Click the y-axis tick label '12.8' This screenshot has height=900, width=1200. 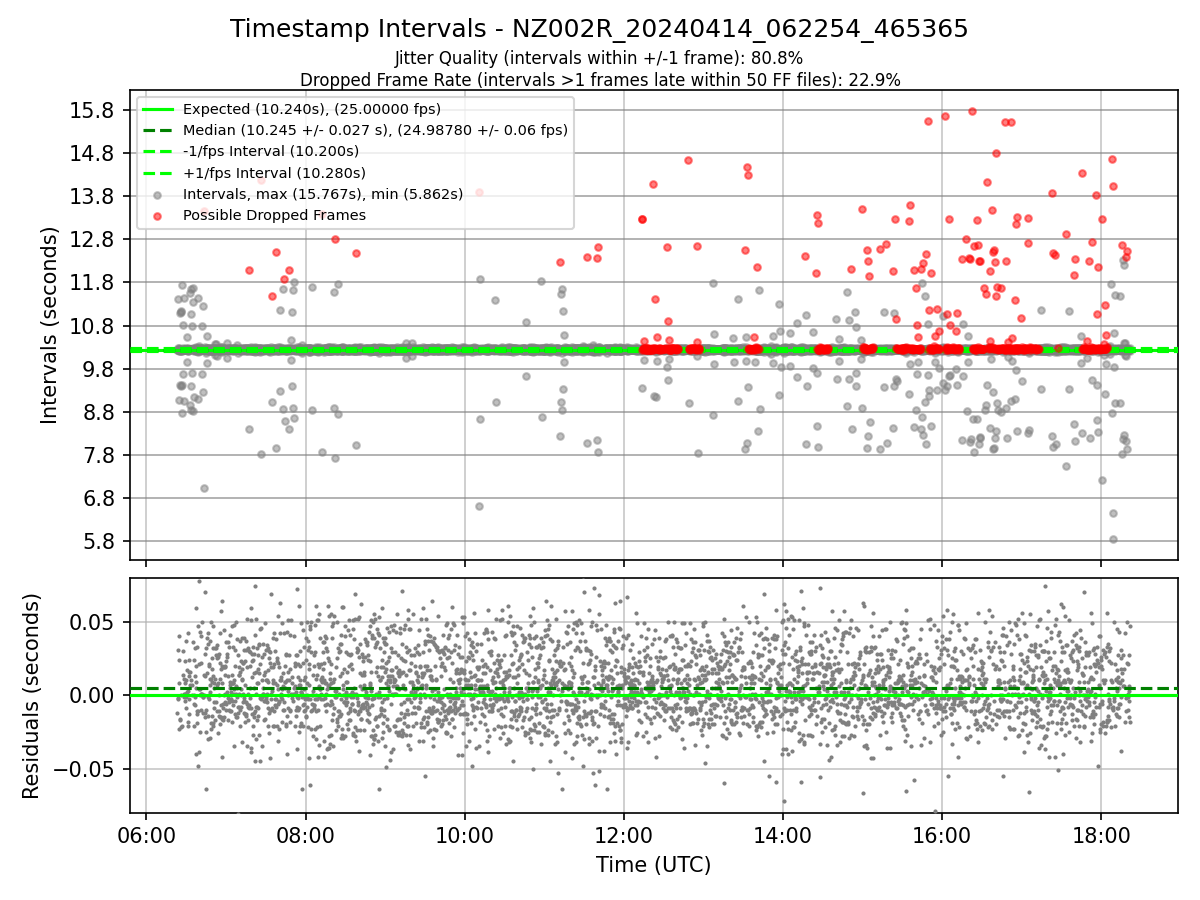[x=92, y=239]
